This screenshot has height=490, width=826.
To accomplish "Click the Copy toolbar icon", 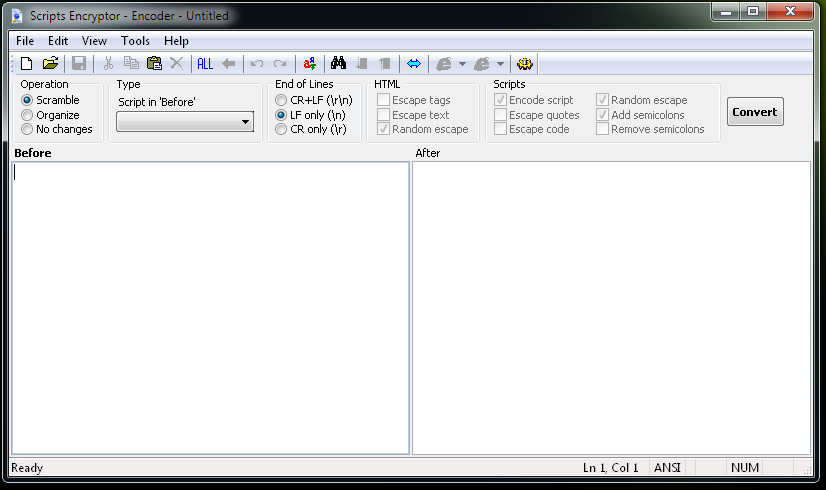I will click(x=131, y=64).
